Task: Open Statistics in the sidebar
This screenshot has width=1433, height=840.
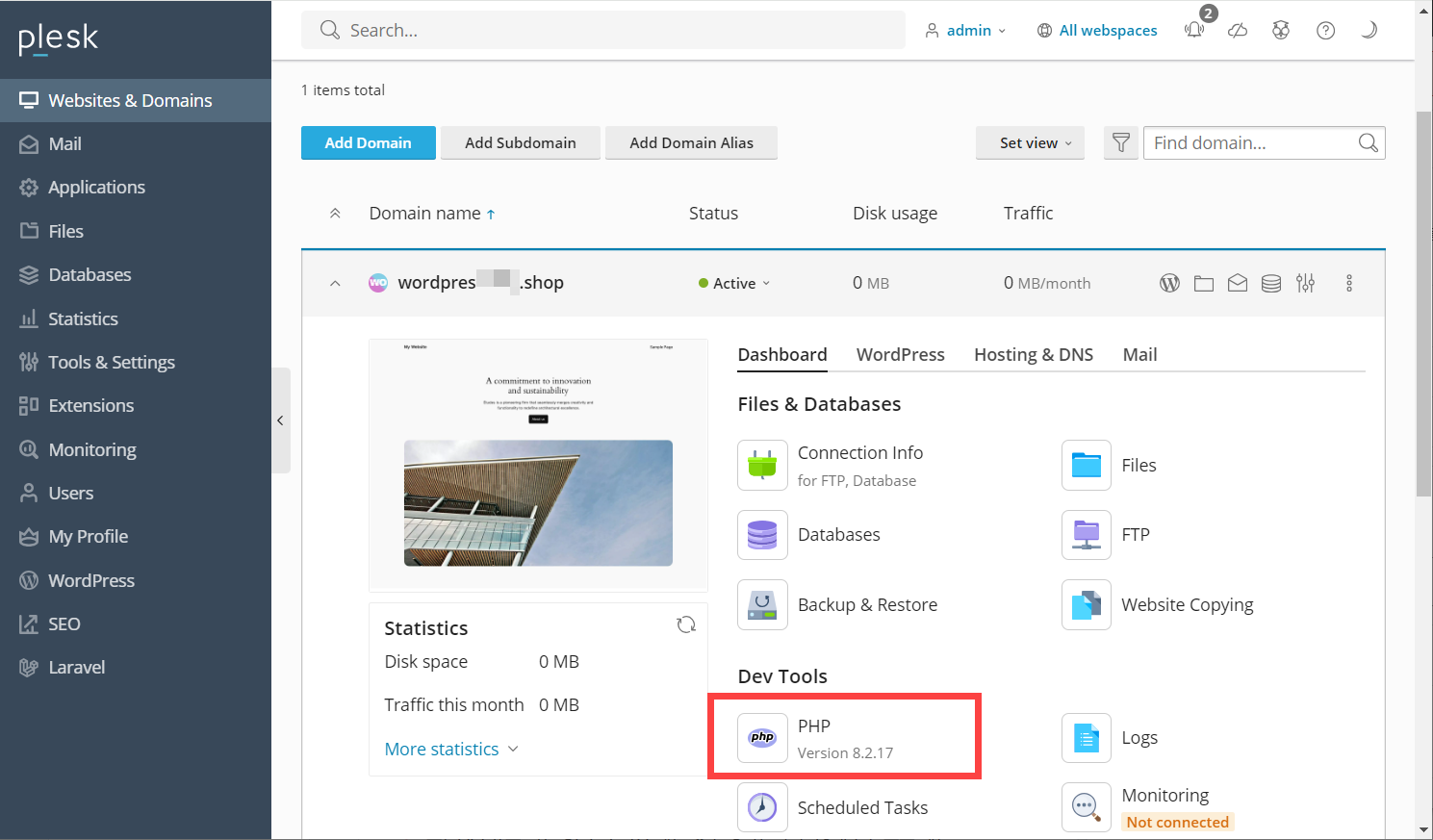Action: coord(136,318)
